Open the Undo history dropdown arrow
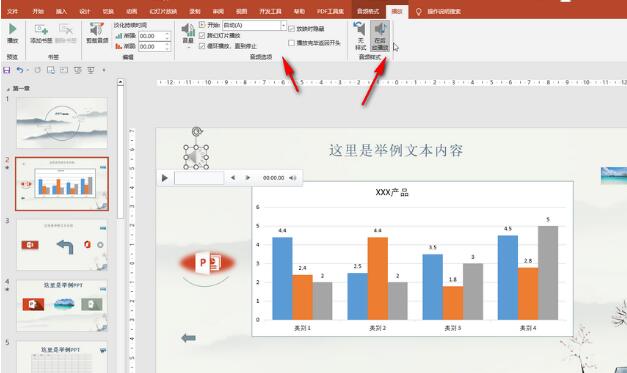The height and width of the screenshot is (373, 627). (28, 70)
